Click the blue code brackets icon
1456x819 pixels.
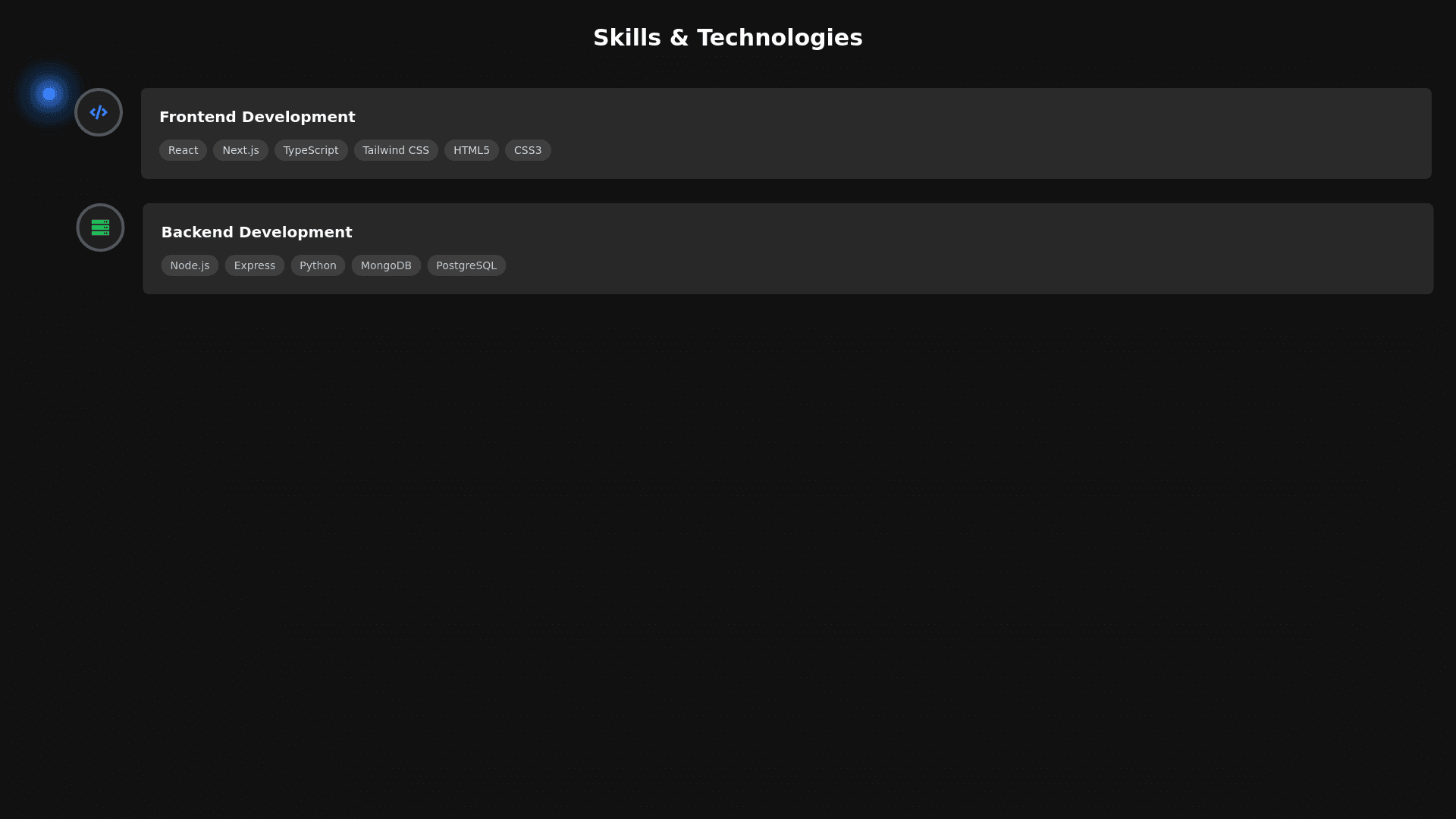[99, 112]
